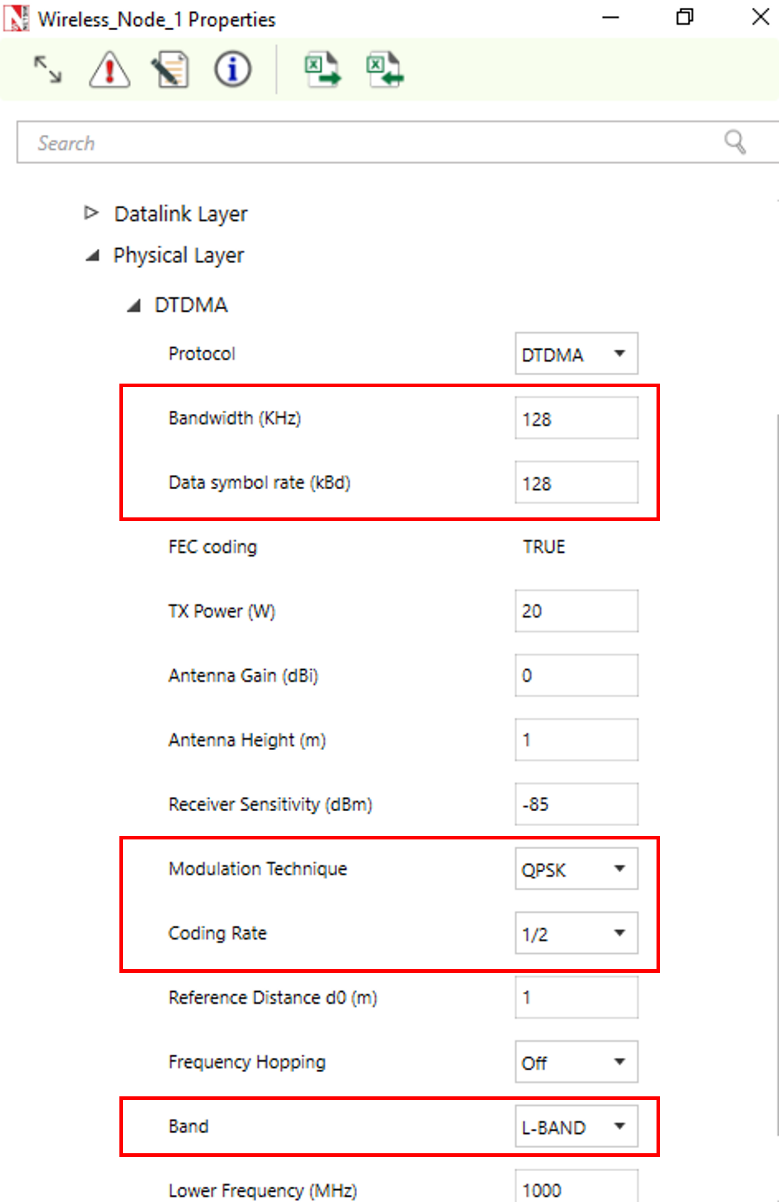Click the pen-and-document edit icon
This screenshot has width=779, height=1202.
point(171,70)
